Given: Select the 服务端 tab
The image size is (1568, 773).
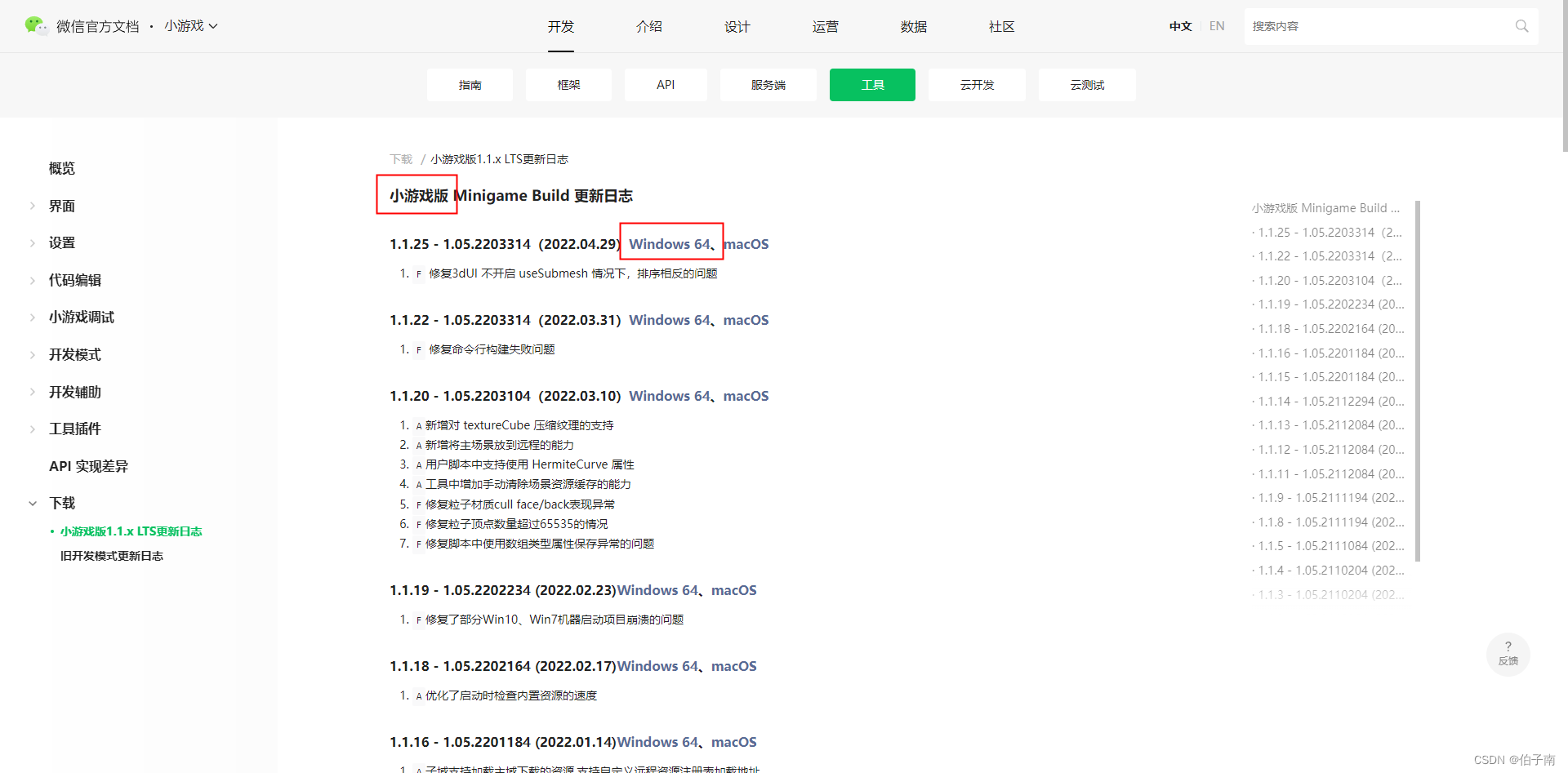Looking at the screenshot, I should pos(768,85).
